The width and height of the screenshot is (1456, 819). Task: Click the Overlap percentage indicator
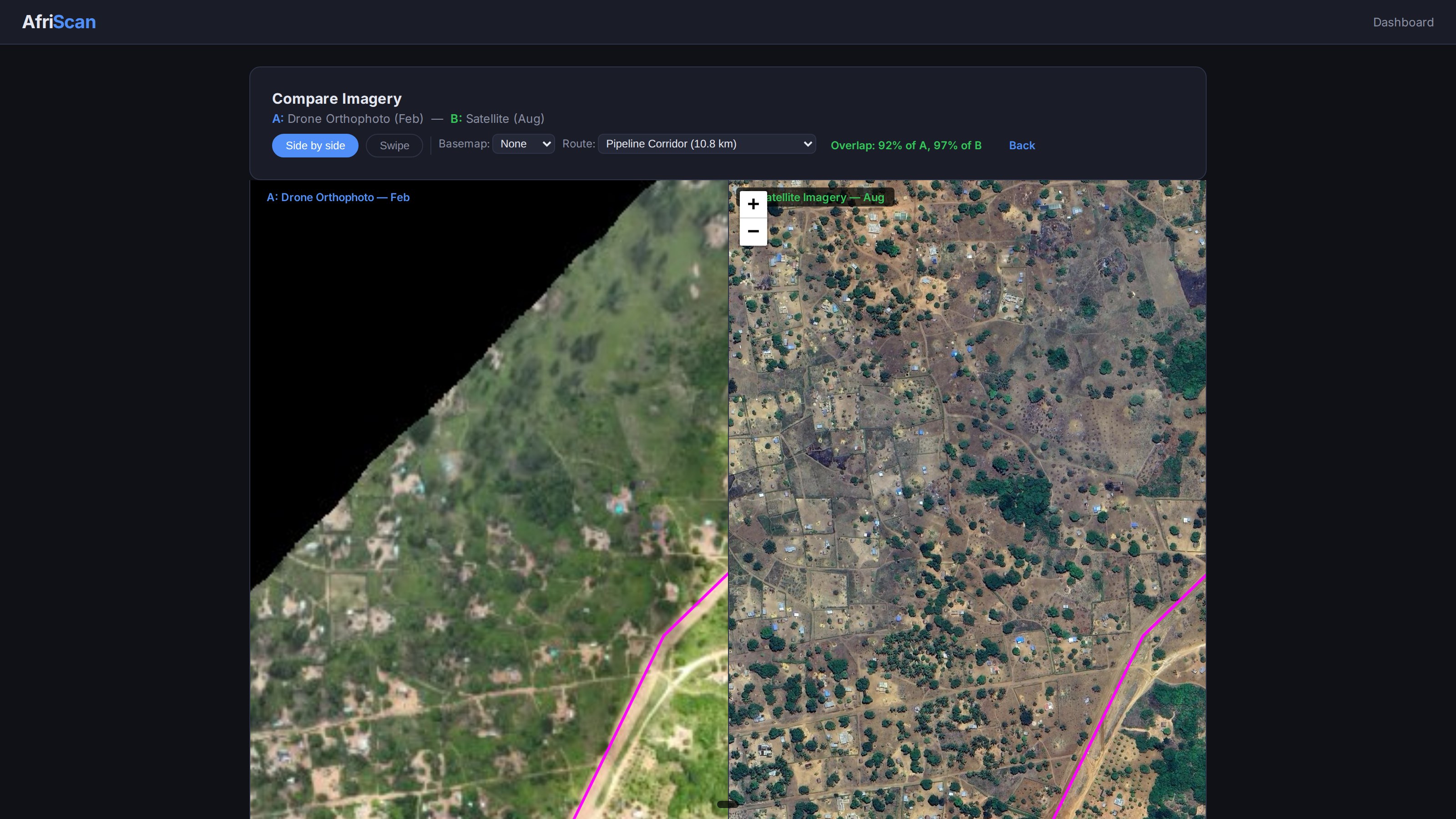coord(905,145)
